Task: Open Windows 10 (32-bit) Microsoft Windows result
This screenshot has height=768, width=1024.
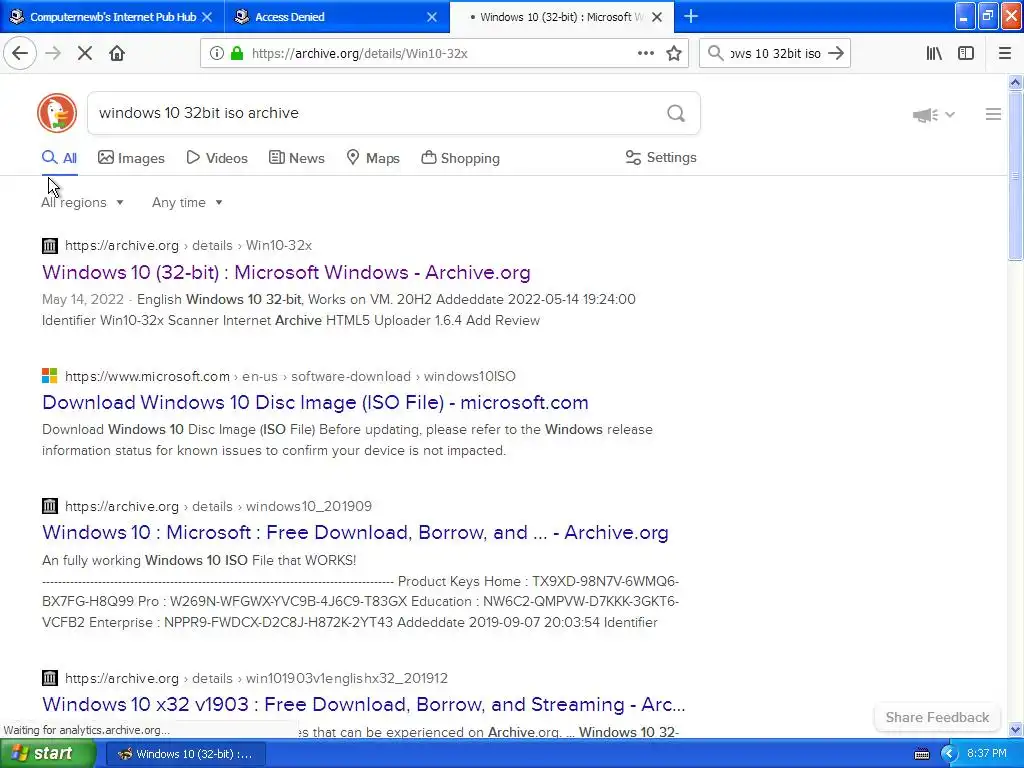Action: click(286, 272)
